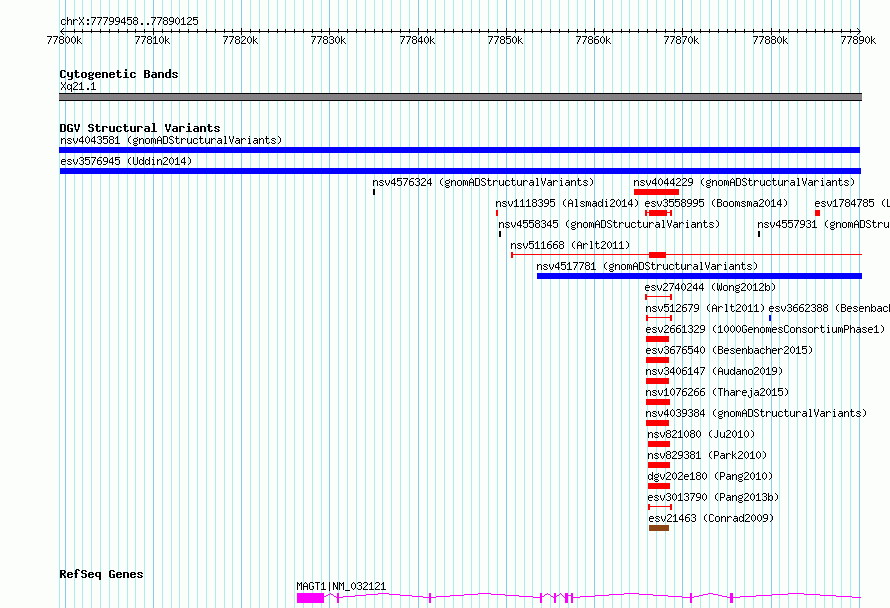Image resolution: width=890 pixels, height=608 pixels.
Task: Click the MAGT1|NM_032121 gene label
Action: [341, 586]
